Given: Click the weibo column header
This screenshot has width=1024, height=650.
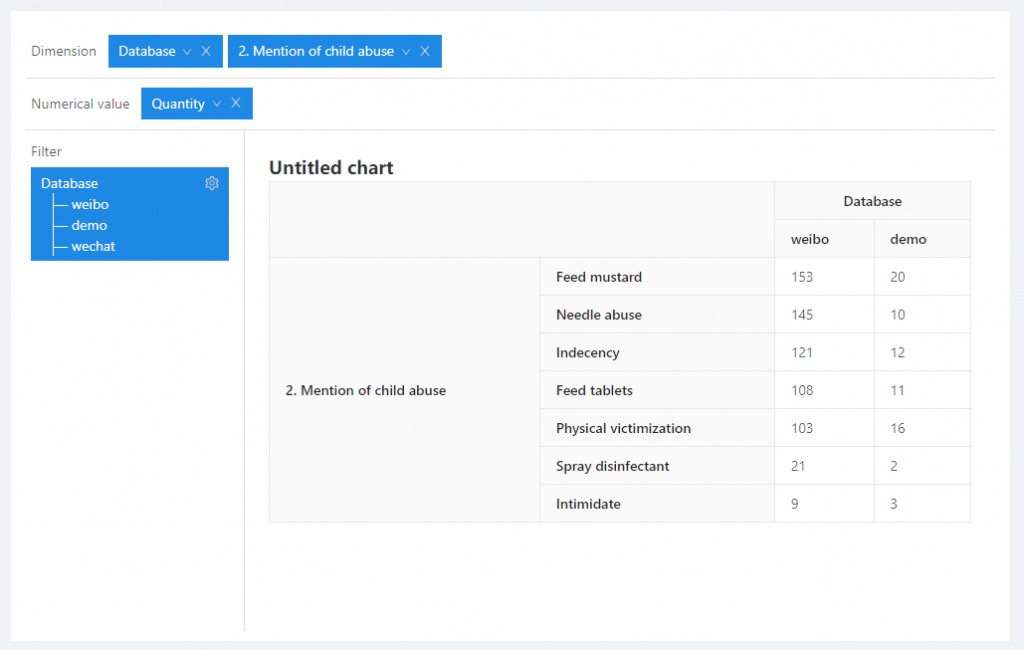Looking at the screenshot, I should pos(810,239).
